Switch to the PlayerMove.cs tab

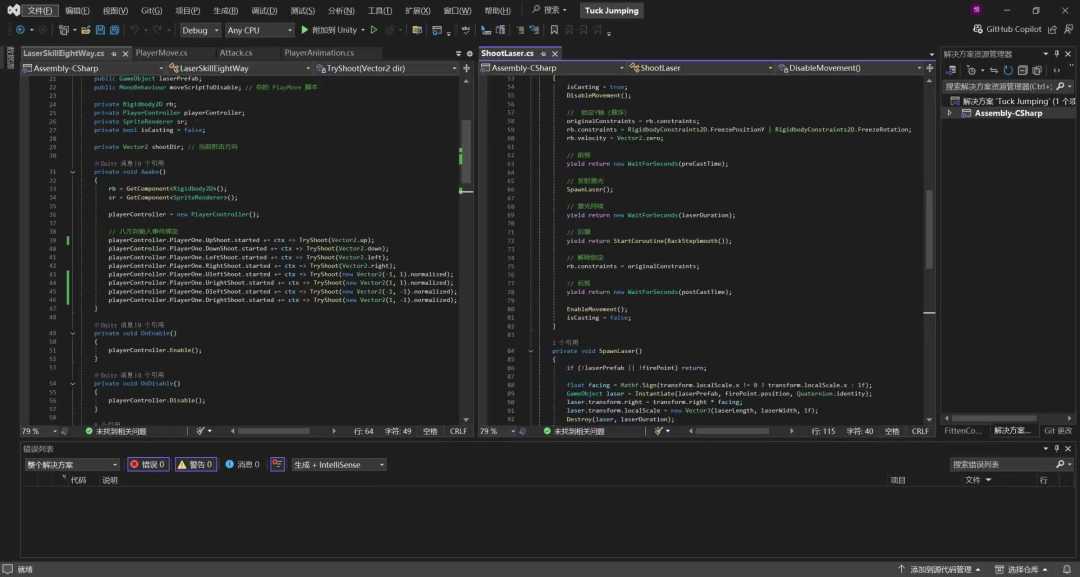pyautogui.click(x=161, y=53)
